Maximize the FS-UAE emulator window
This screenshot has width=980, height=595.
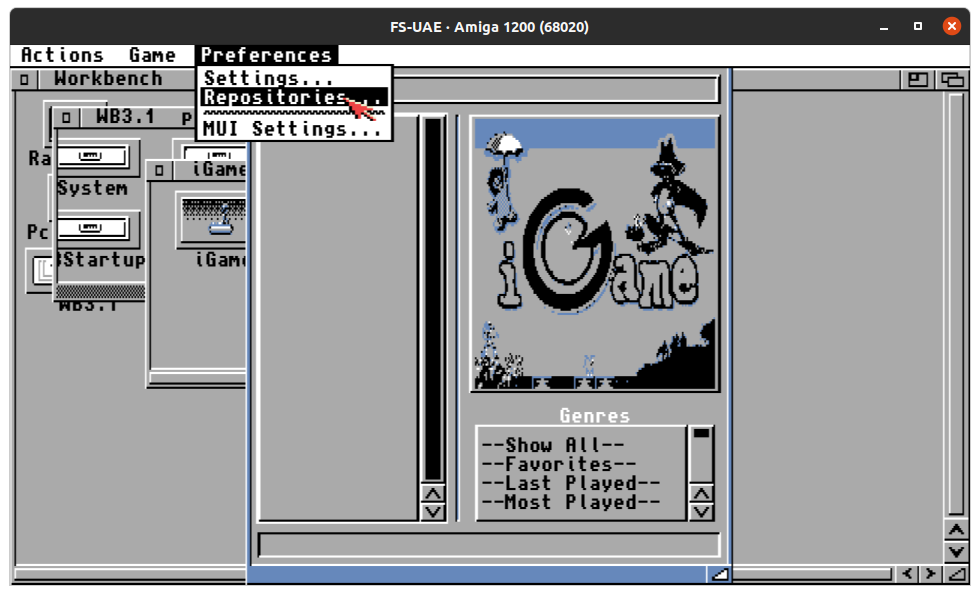pyautogui.click(x=918, y=26)
